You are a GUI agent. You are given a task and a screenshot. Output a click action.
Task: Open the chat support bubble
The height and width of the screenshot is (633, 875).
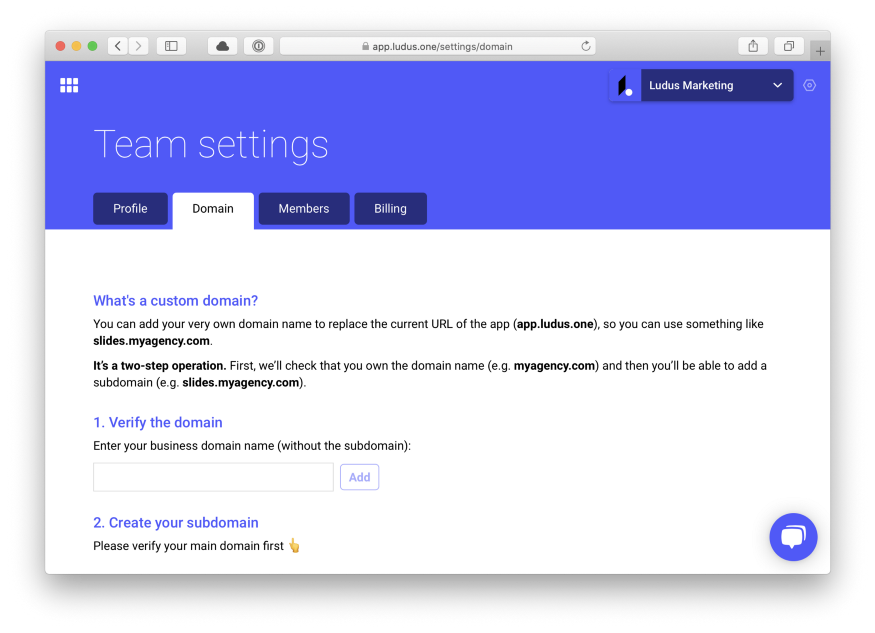pos(793,537)
